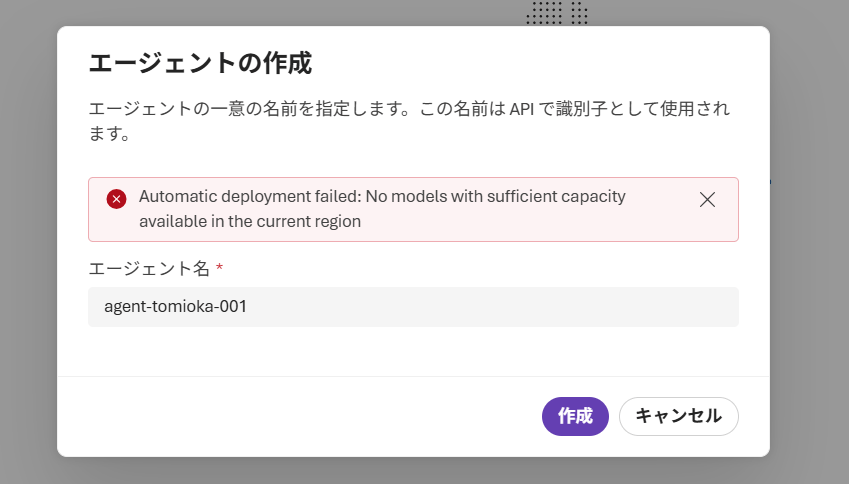Click the エージェントの作成 dialog title
The image size is (849, 484).
click(x=200, y=64)
